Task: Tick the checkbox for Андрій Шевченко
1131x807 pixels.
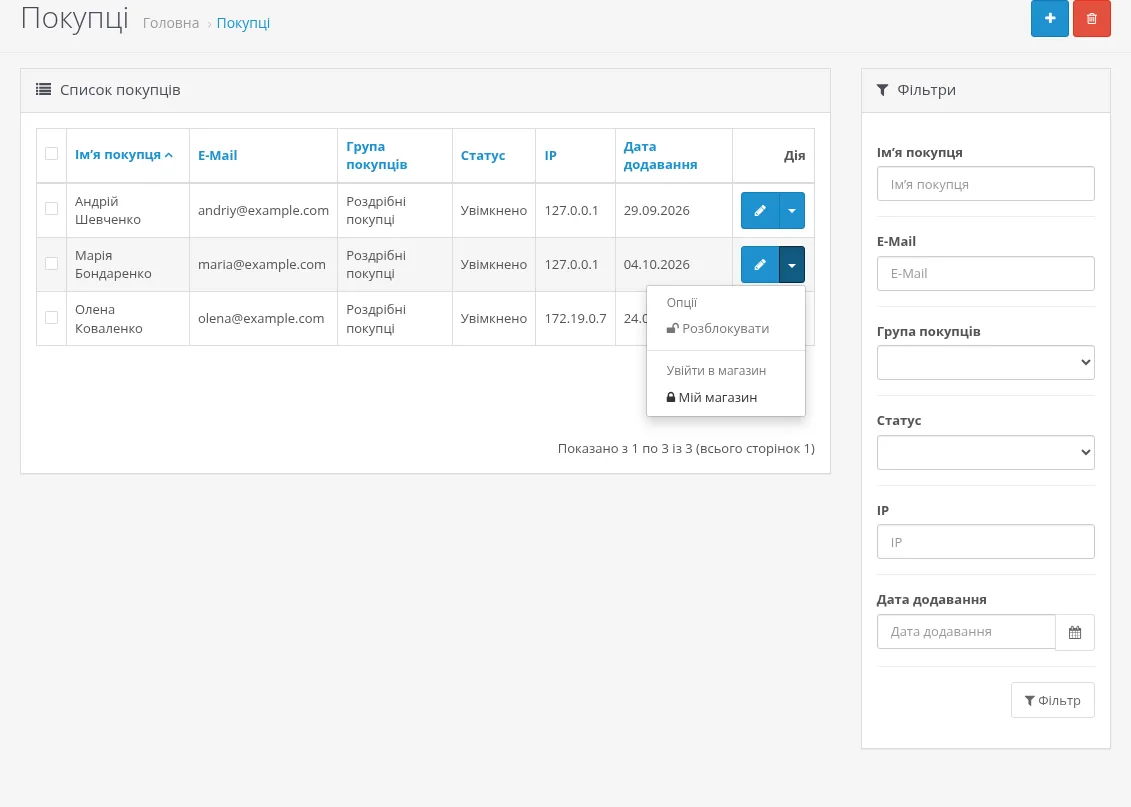Action: 51,208
